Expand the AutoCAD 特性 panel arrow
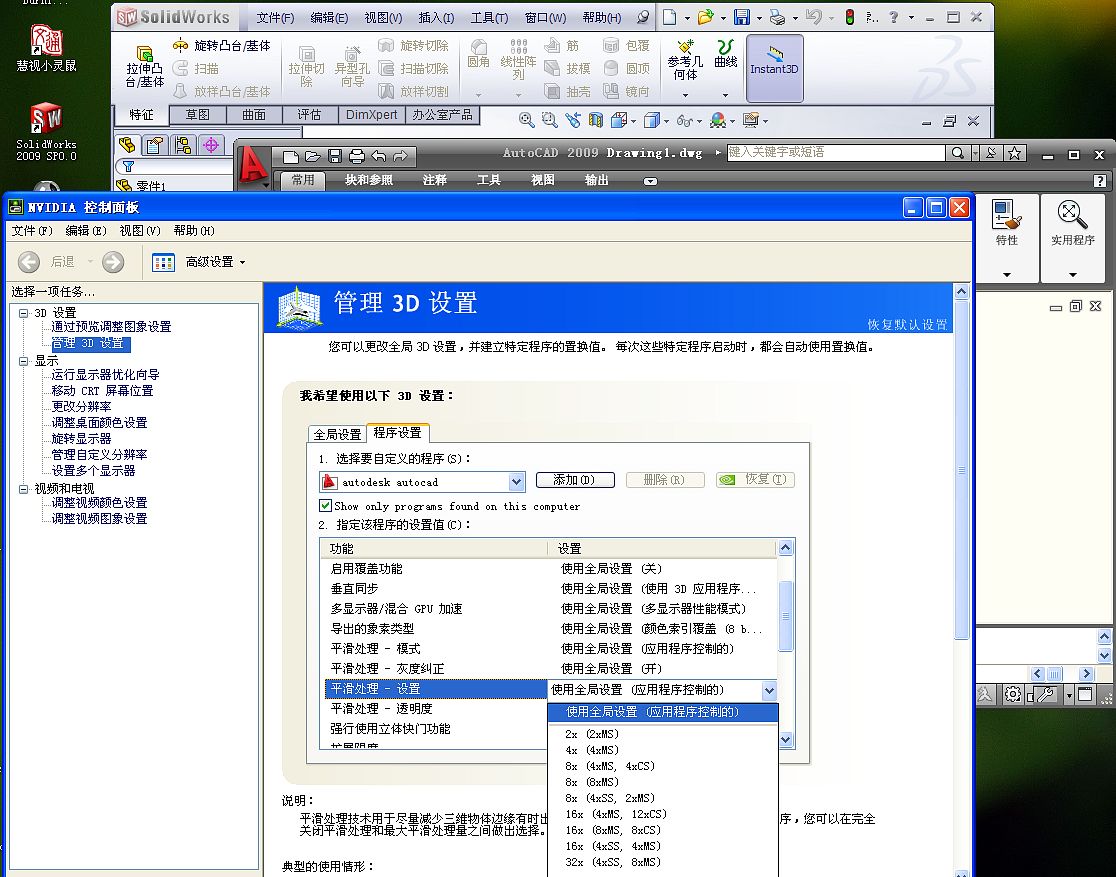This screenshot has height=877, width=1116. click(1006, 275)
